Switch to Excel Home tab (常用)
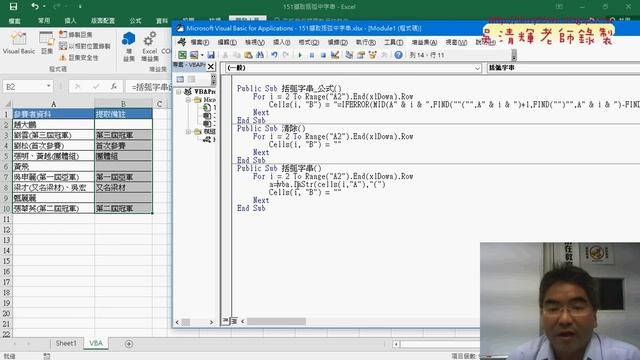 point(44,20)
